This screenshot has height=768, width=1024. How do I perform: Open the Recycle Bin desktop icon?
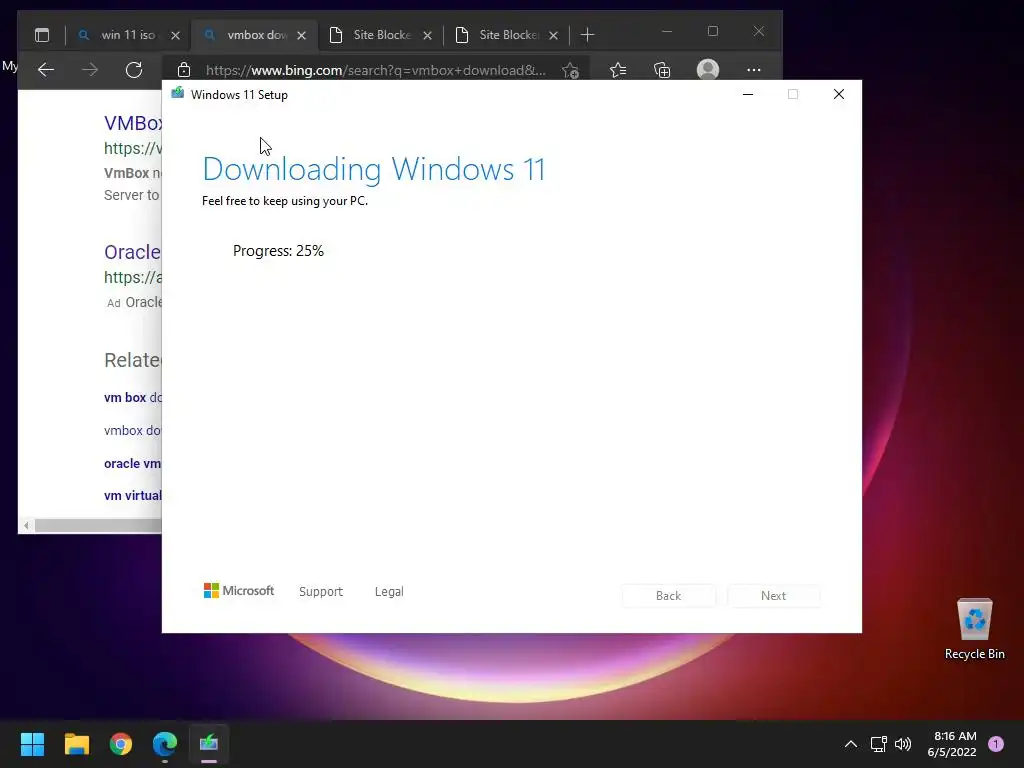pyautogui.click(x=974, y=629)
